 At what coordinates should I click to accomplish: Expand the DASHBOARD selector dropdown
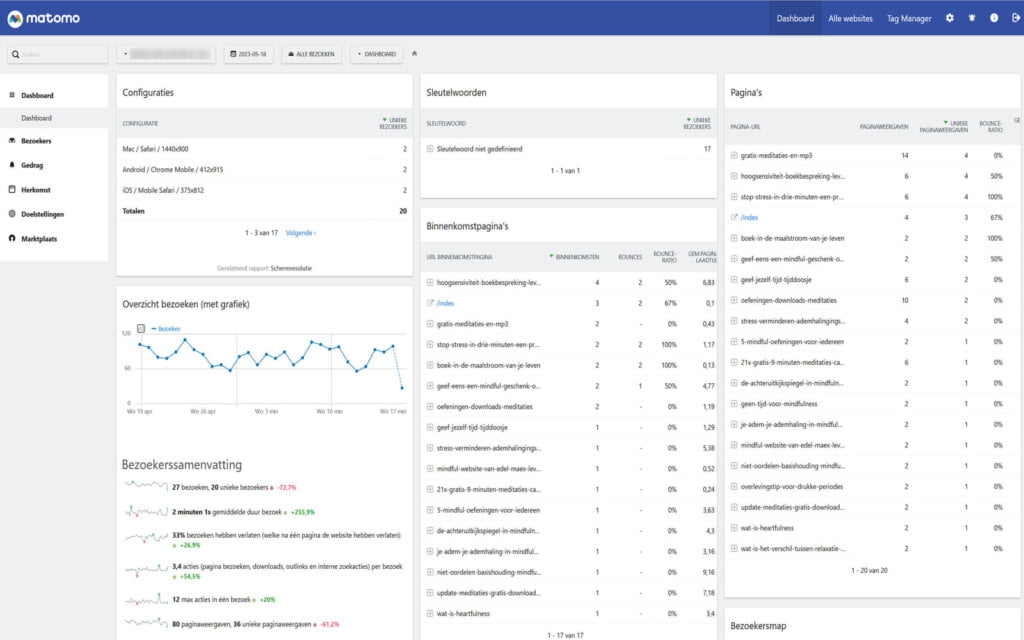[x=379, y=52]
